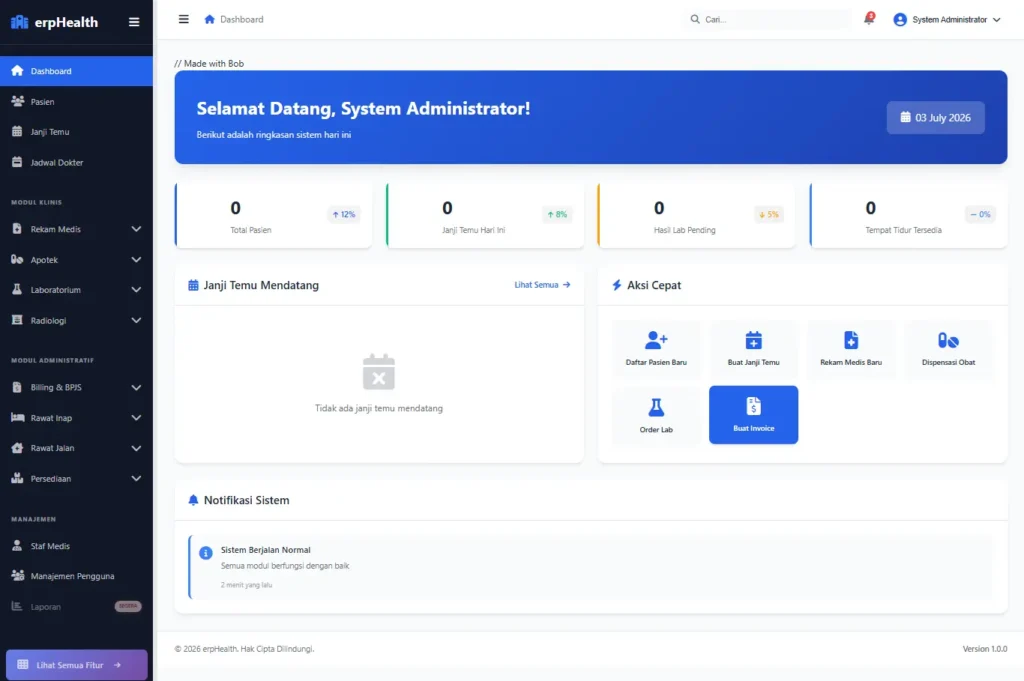
Task: Open System Administrator user dropdown
Action: [946, 20]
